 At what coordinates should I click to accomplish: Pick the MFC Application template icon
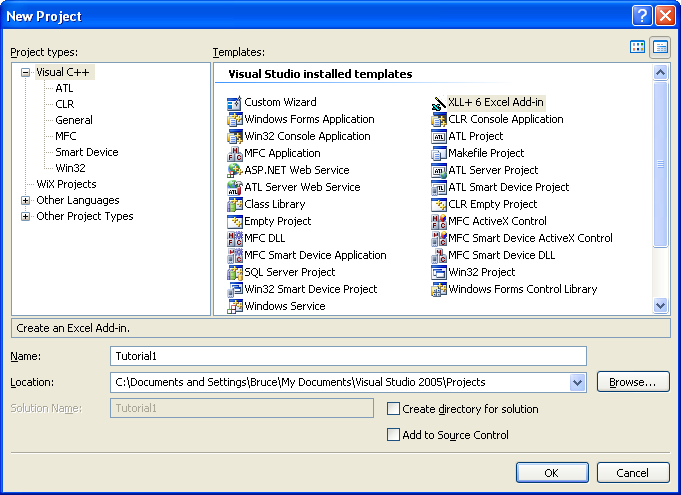click(235, 154)
